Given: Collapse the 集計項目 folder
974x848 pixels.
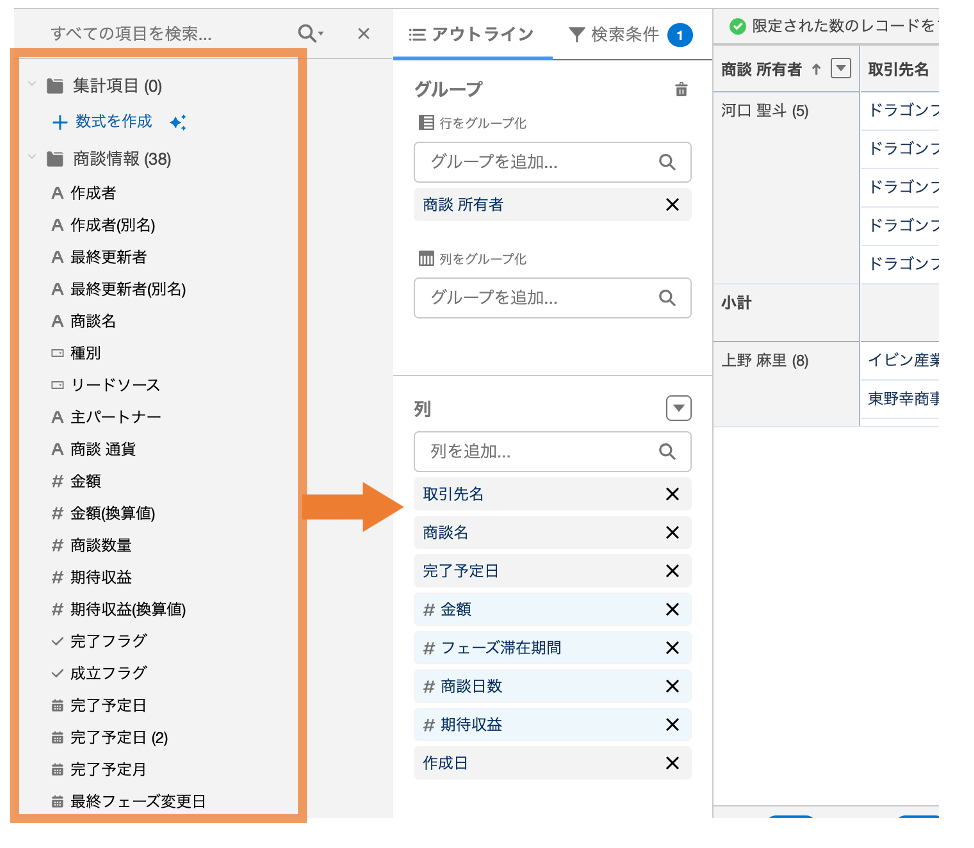Looking at the screenshot, I should click(33, 85).
